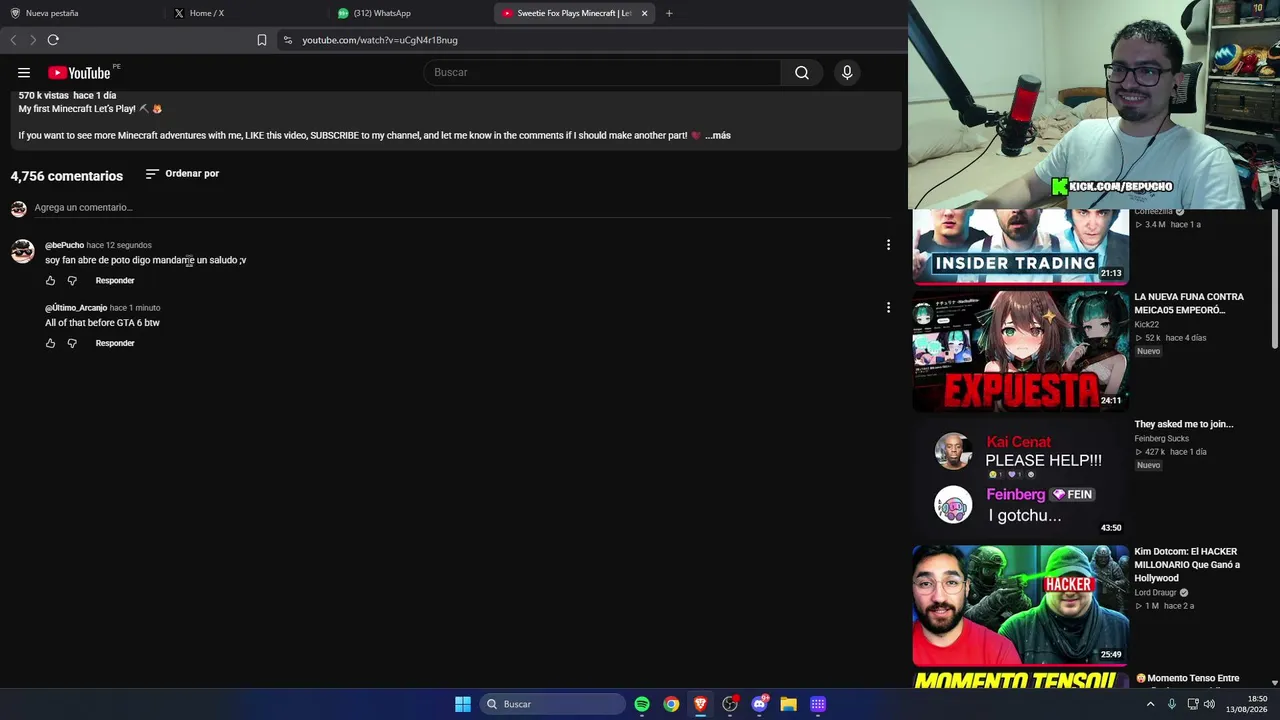Open Chrome from the taskbar
Screen dimensions: 1280x720
(671, 704)
